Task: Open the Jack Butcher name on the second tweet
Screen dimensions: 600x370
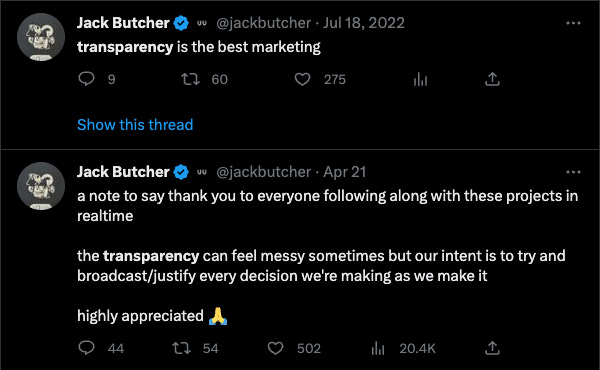Action: click(x=123, y=172)
